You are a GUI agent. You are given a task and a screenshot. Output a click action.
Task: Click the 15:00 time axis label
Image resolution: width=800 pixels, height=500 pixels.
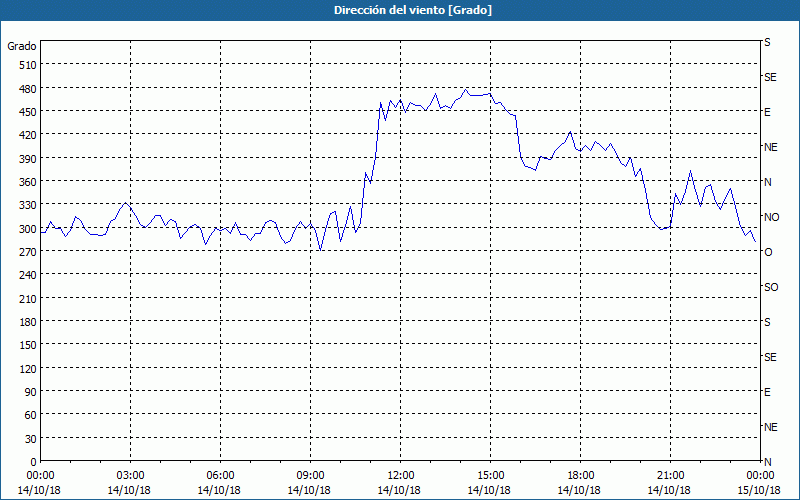(x=490, y=476)
